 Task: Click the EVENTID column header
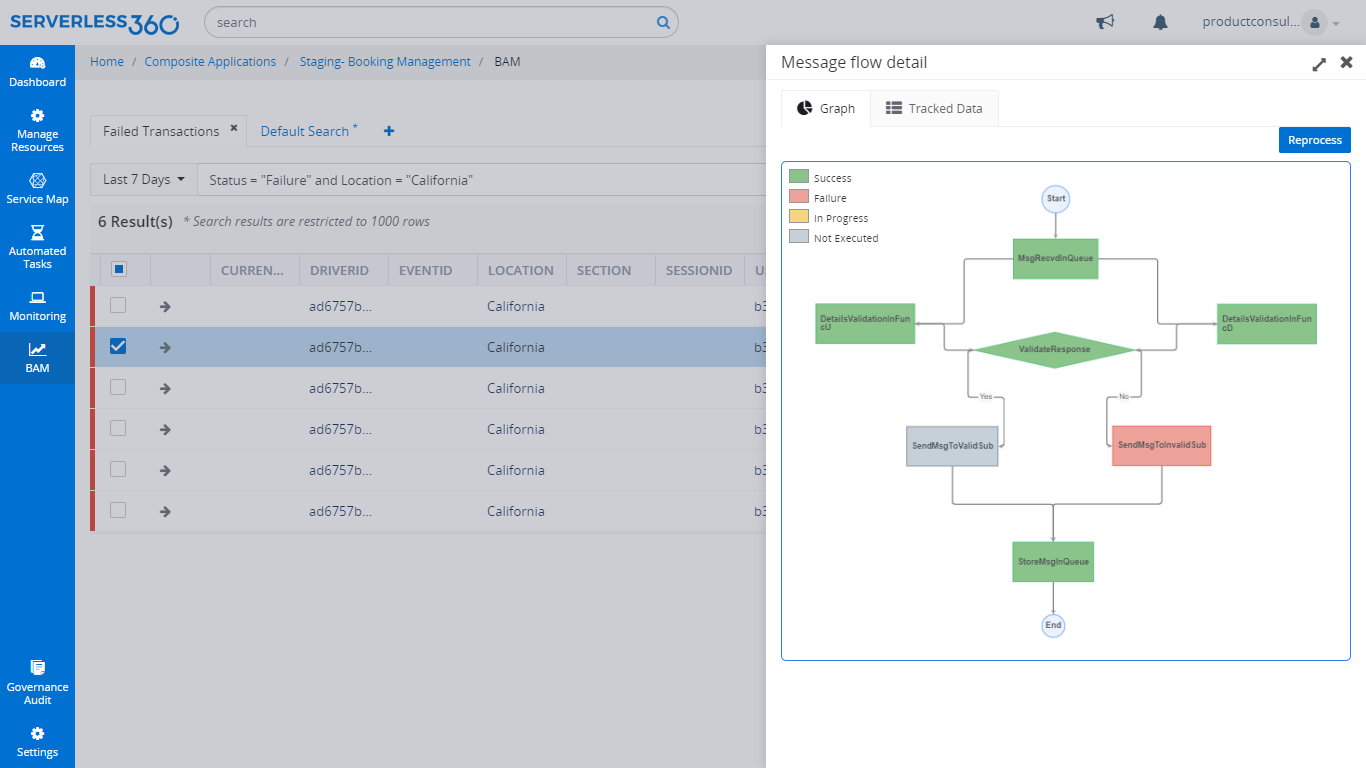426,270
